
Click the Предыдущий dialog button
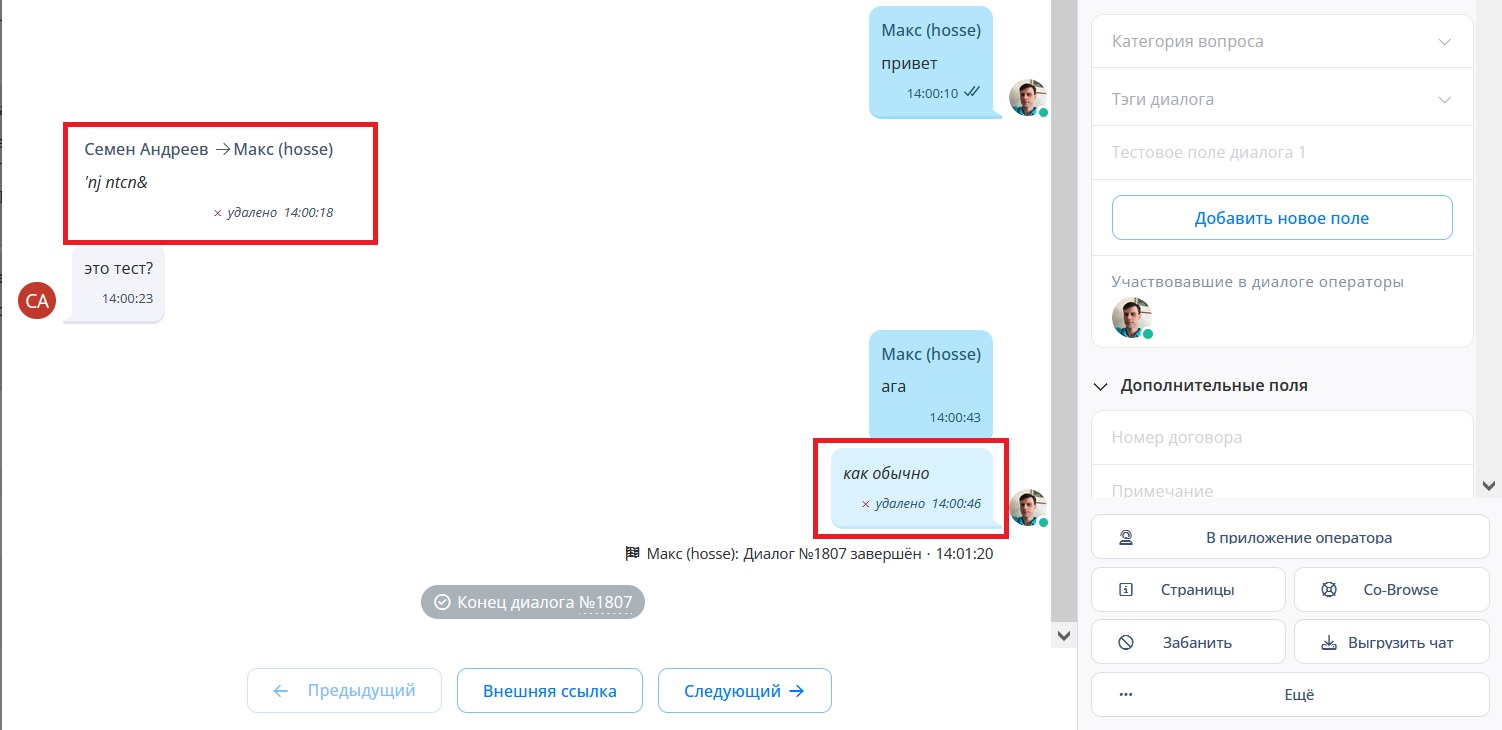[x=344, y=691]
